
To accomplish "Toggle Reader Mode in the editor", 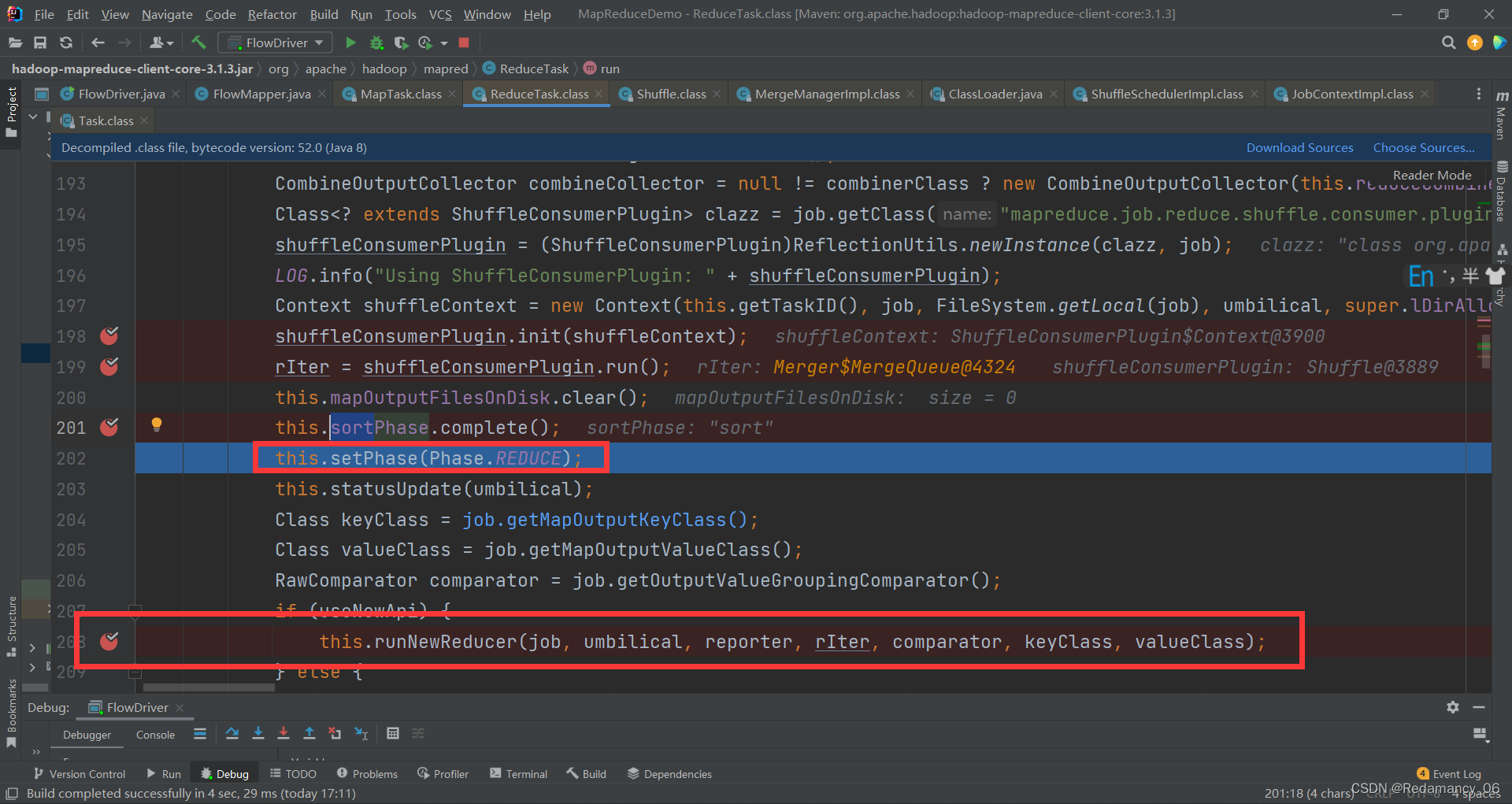I will [x=1432, y=175].
